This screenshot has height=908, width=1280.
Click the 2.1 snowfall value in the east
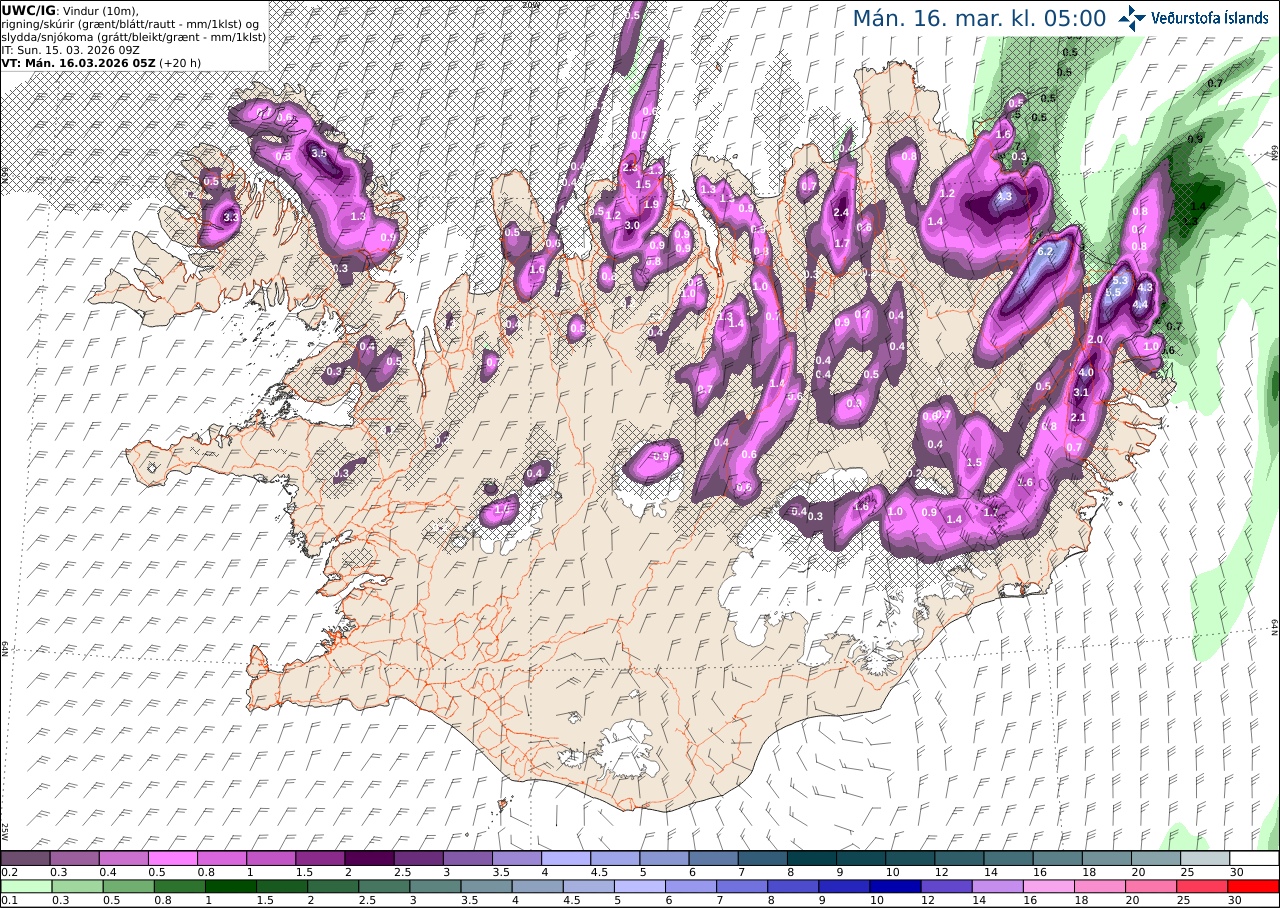(1078, 418)
